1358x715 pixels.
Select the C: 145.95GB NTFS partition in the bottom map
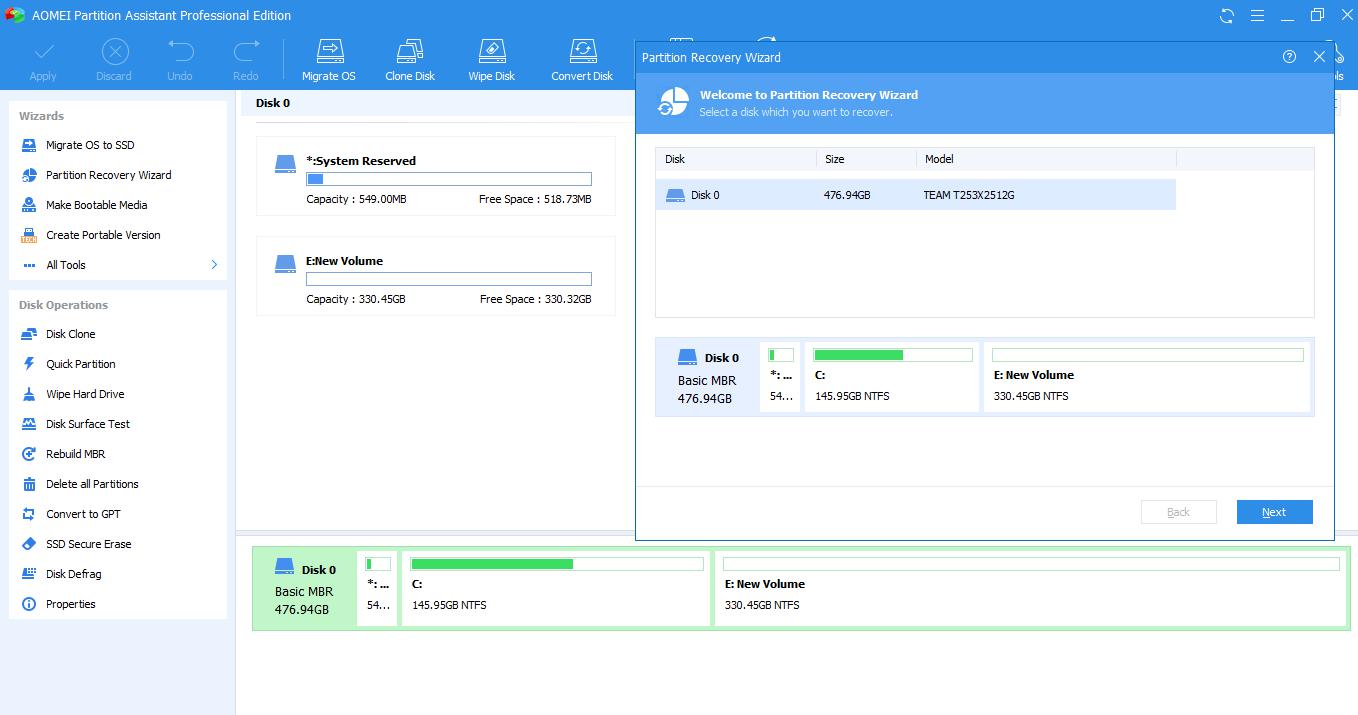pyautogui.click(x=556, y=588)
